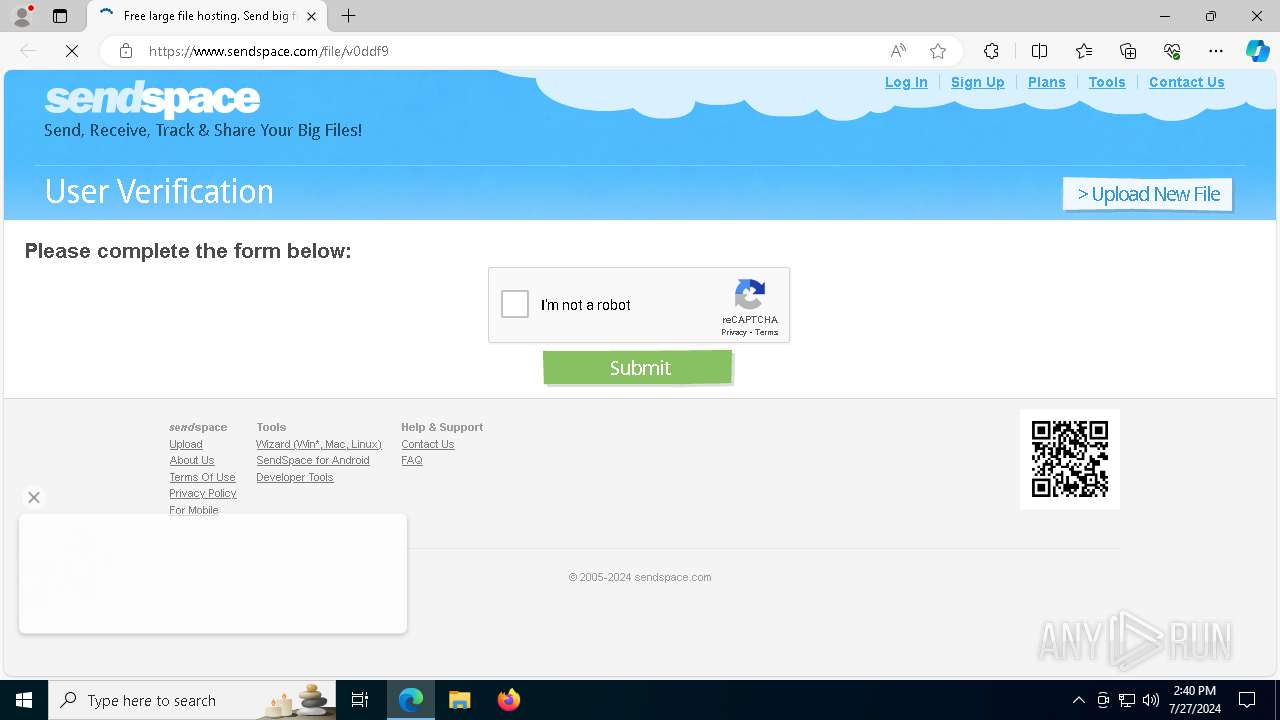Open the Tools menu link in header
The image size is (1280, 720).
pos(1107,82)
